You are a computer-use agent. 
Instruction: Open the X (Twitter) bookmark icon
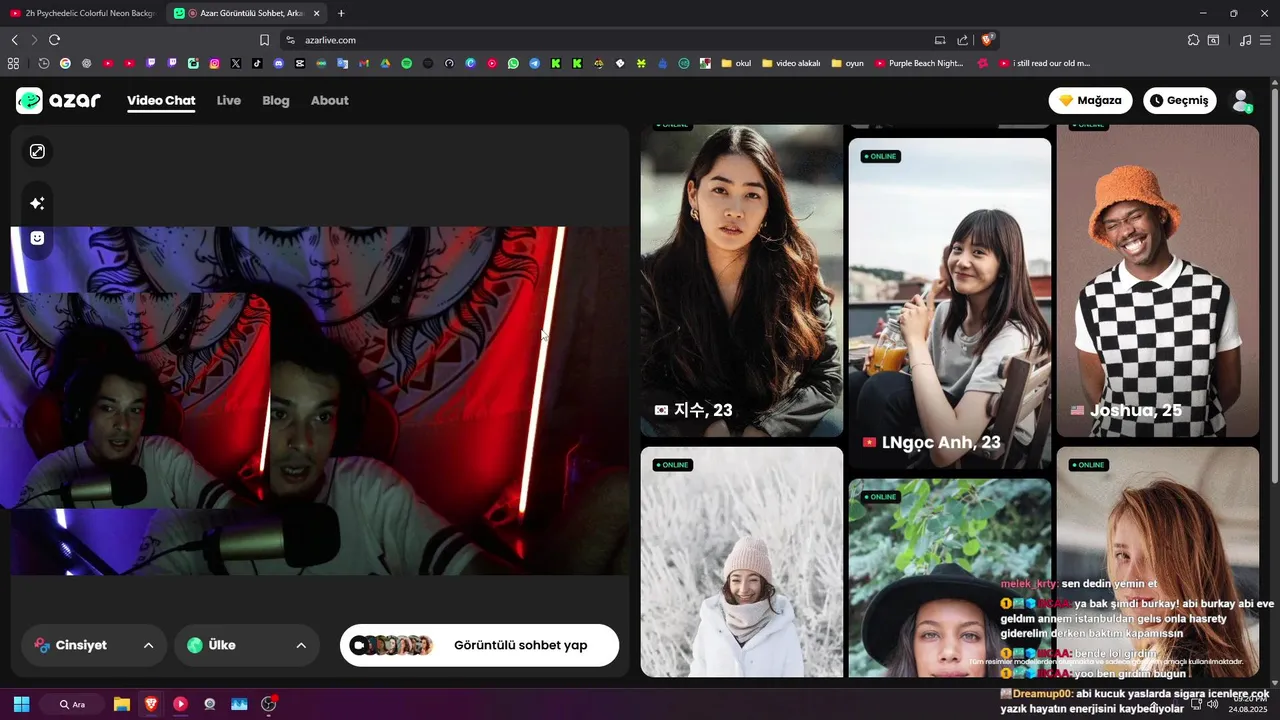[235, 63]
